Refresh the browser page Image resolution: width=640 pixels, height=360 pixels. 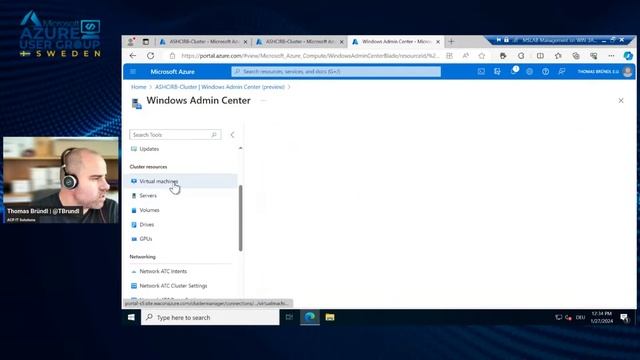151,56
